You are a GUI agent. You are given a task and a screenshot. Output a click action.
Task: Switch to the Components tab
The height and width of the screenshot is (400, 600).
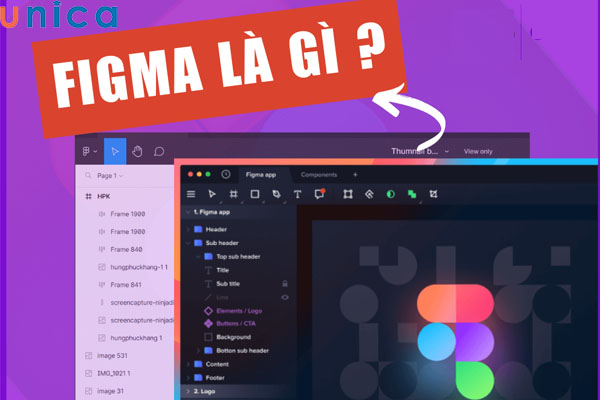point(319,175)
